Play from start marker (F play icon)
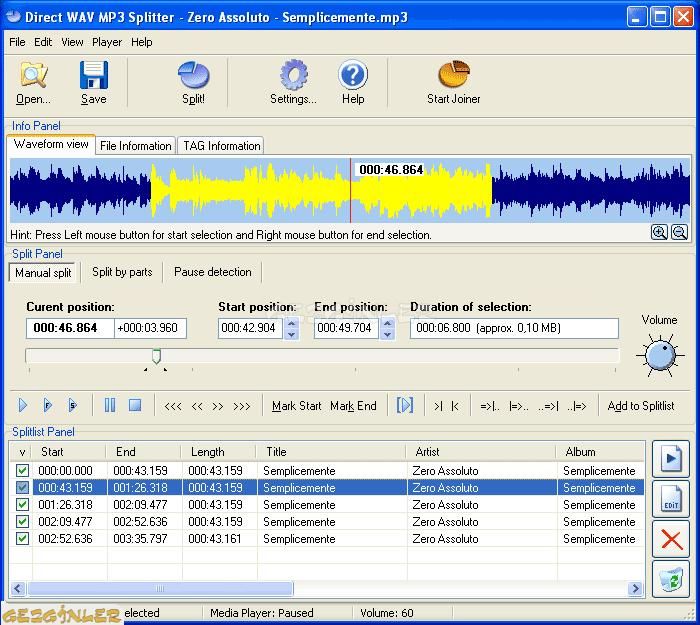700x625 pixels. click(48, 405)
